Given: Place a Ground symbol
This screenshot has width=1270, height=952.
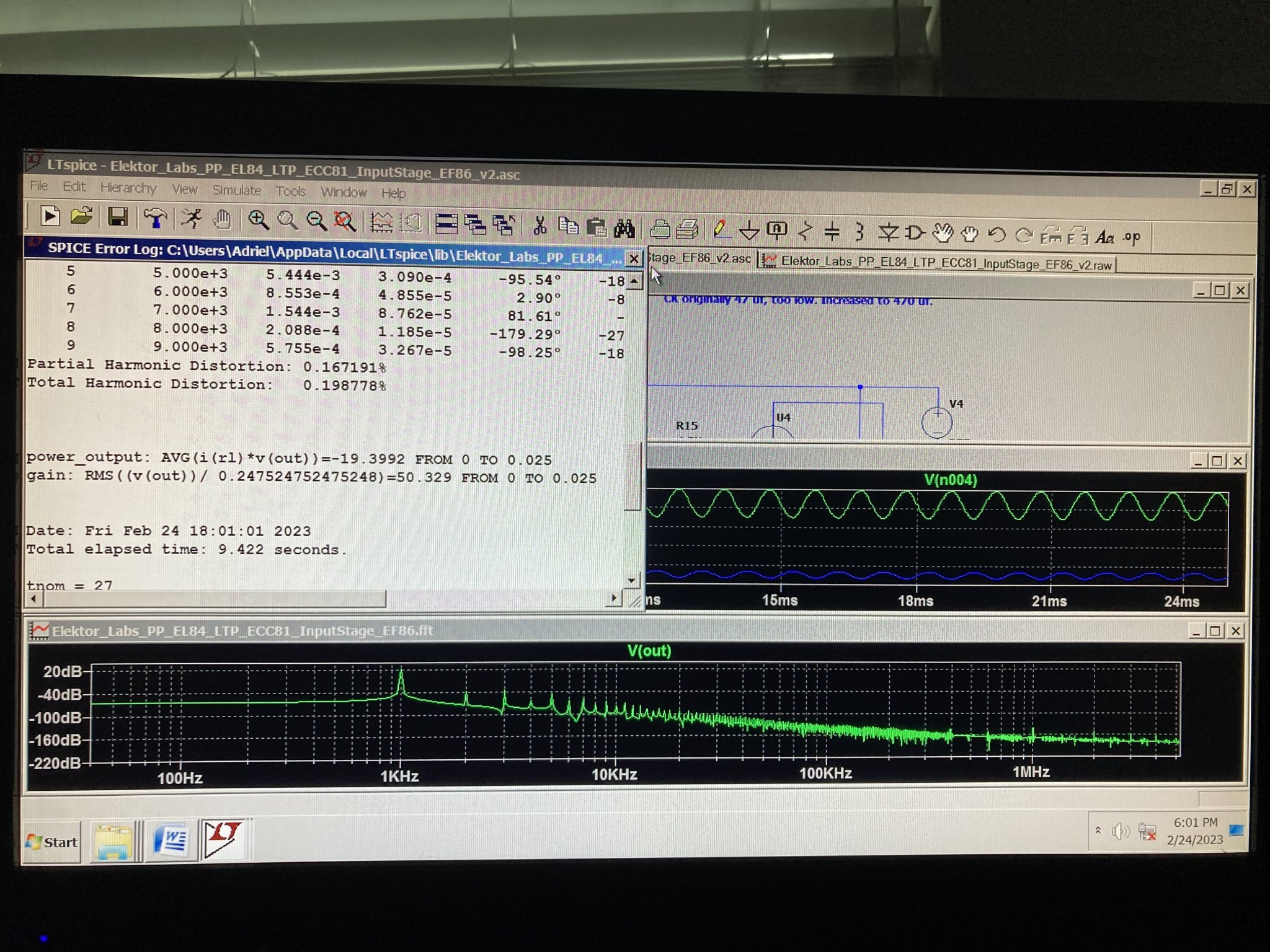Looking at the screenshot, I should (x=749, y=231).
